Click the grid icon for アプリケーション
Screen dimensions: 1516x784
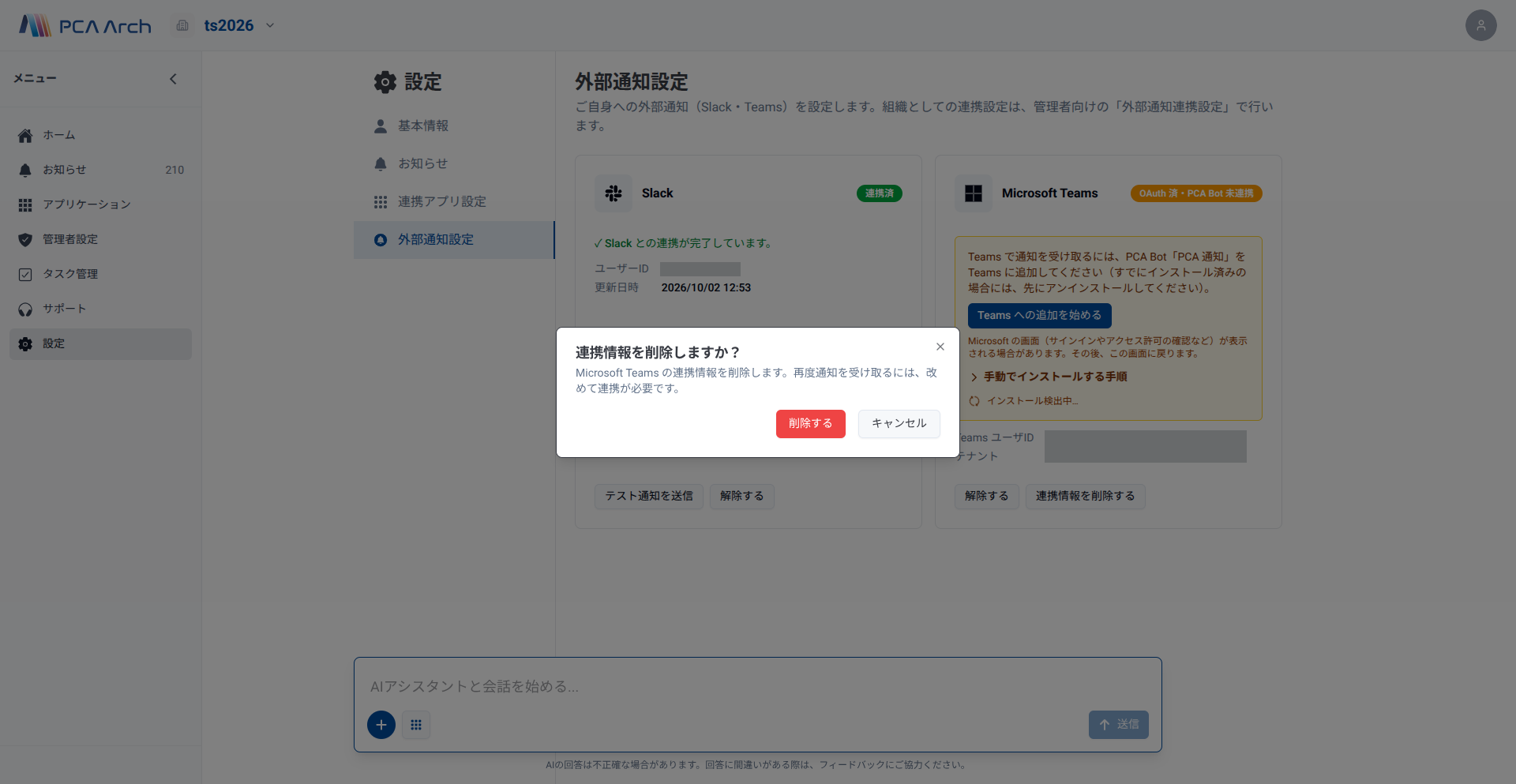click(25, 204)
